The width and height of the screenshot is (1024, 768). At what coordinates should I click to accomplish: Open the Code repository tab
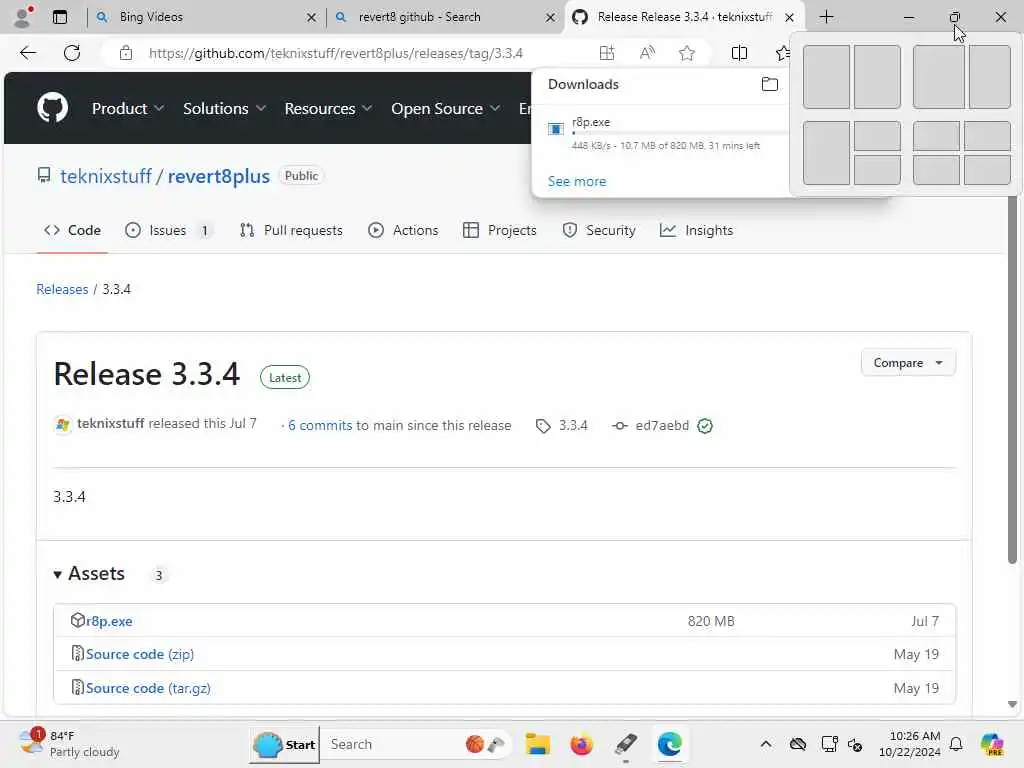72,230
